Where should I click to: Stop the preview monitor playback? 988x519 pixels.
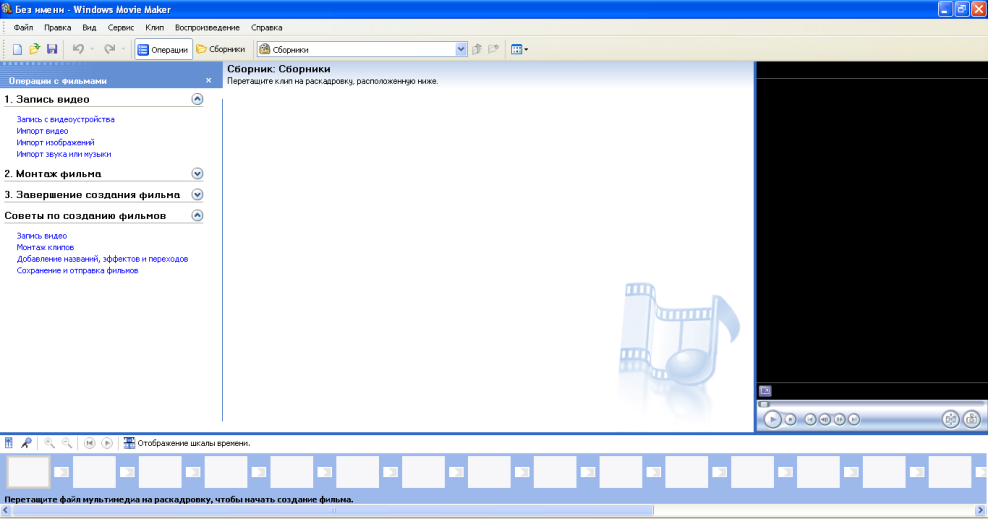point(790,419)
